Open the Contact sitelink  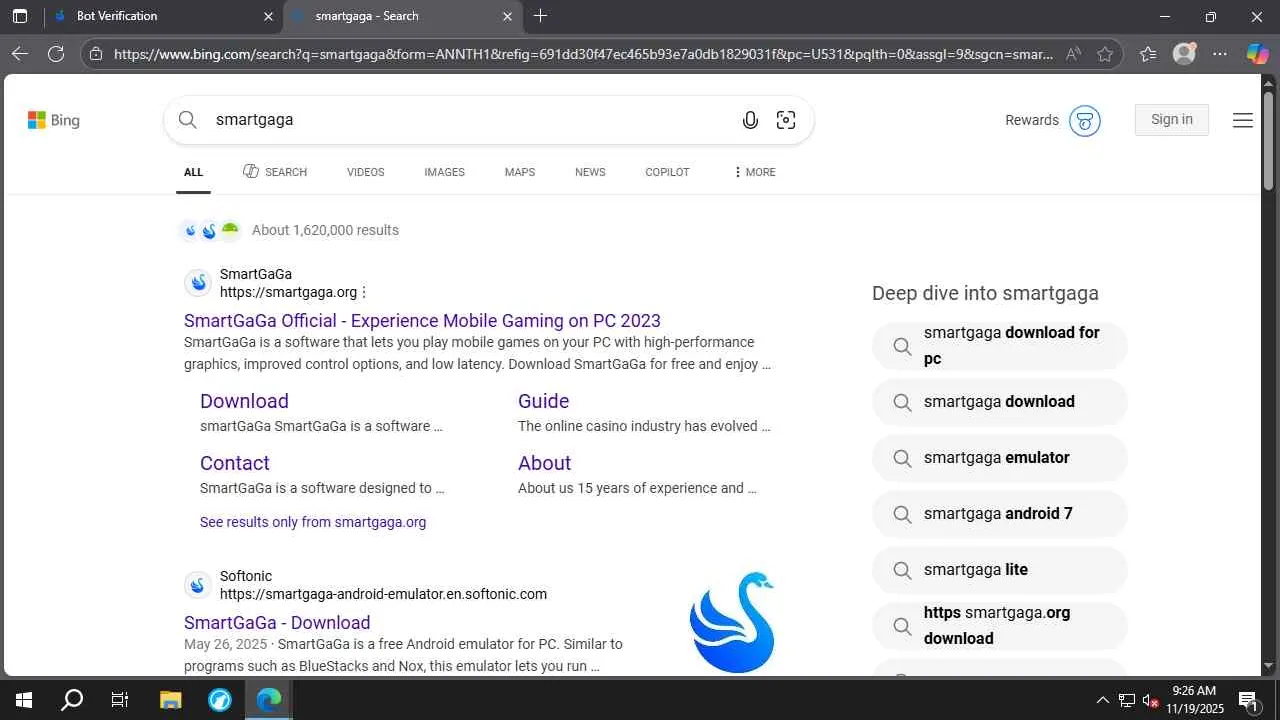pyautogui.click(x=235, y=463)
